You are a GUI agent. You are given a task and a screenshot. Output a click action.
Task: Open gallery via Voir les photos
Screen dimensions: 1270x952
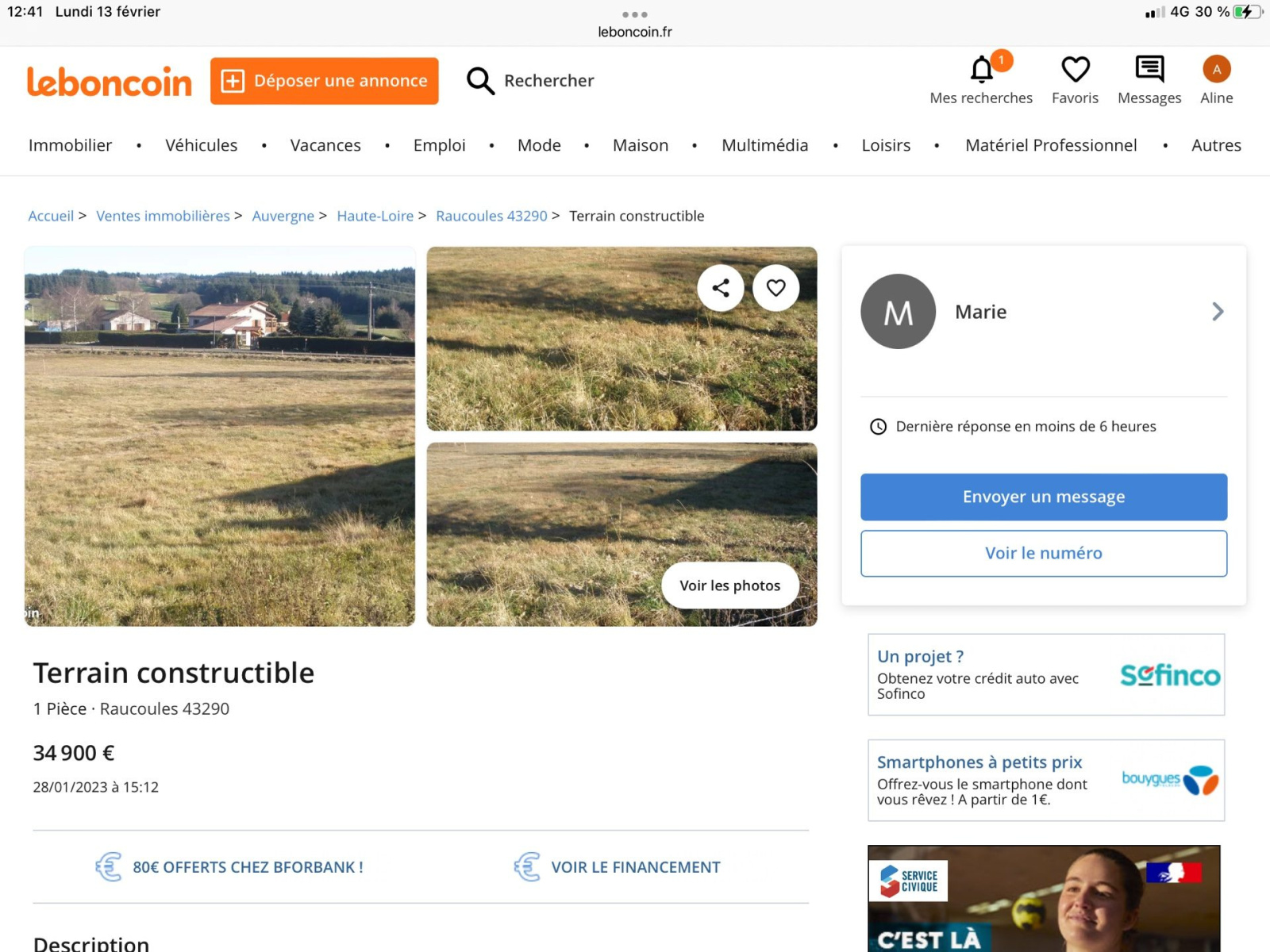(729, 585)
